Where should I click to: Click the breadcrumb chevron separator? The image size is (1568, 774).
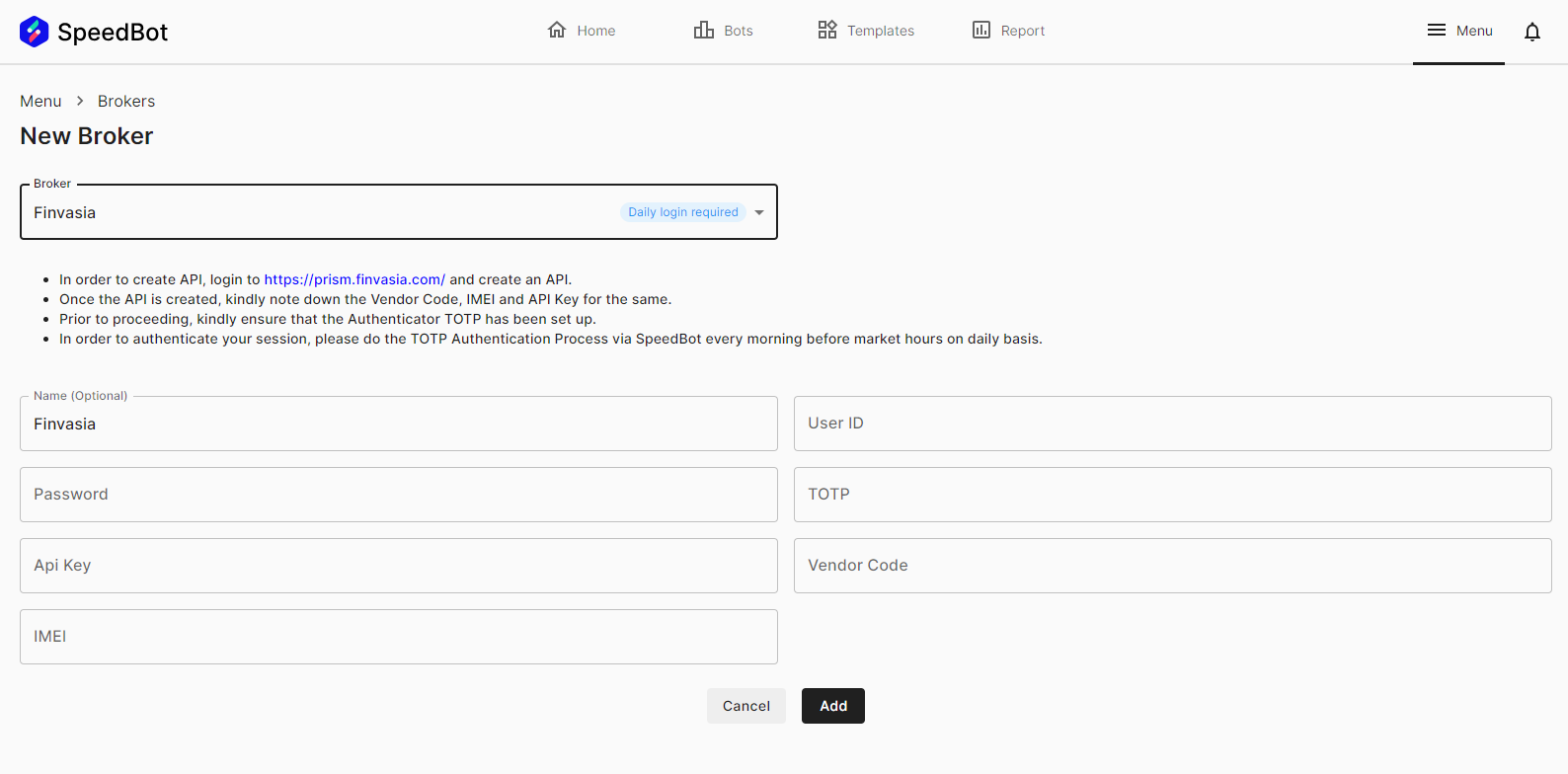pyautogui.click(x=80, y=101)
